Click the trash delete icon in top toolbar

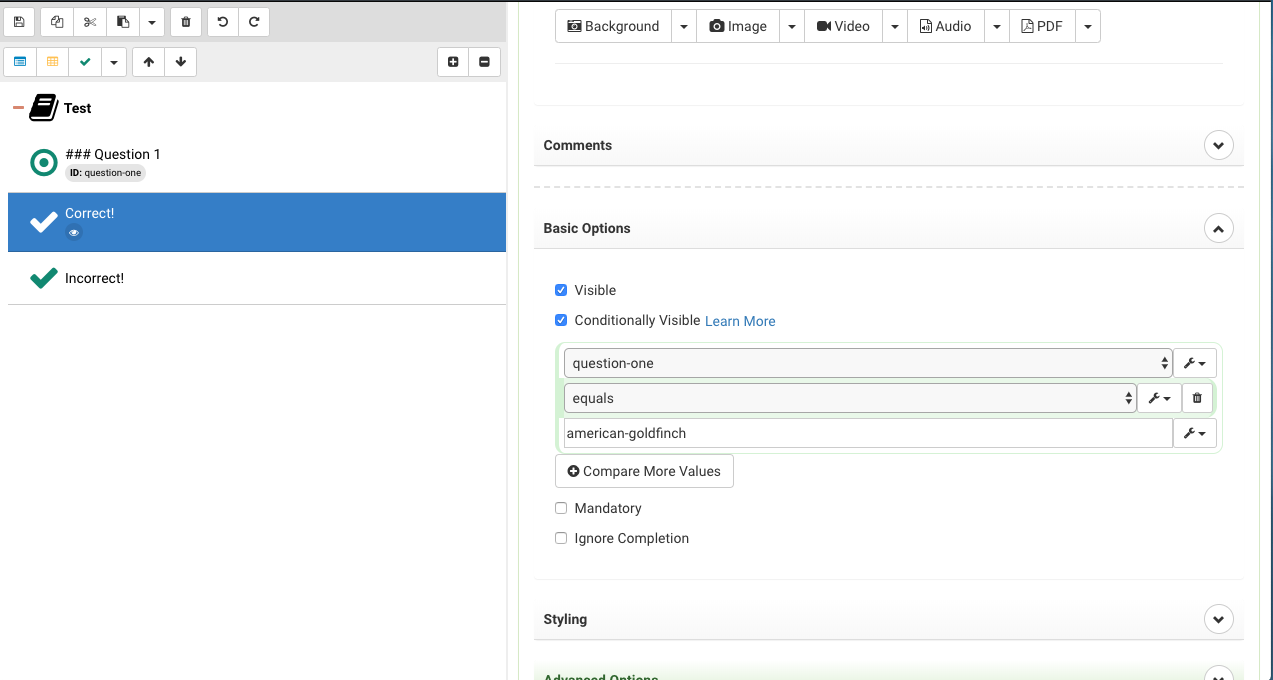click(185, 22)
